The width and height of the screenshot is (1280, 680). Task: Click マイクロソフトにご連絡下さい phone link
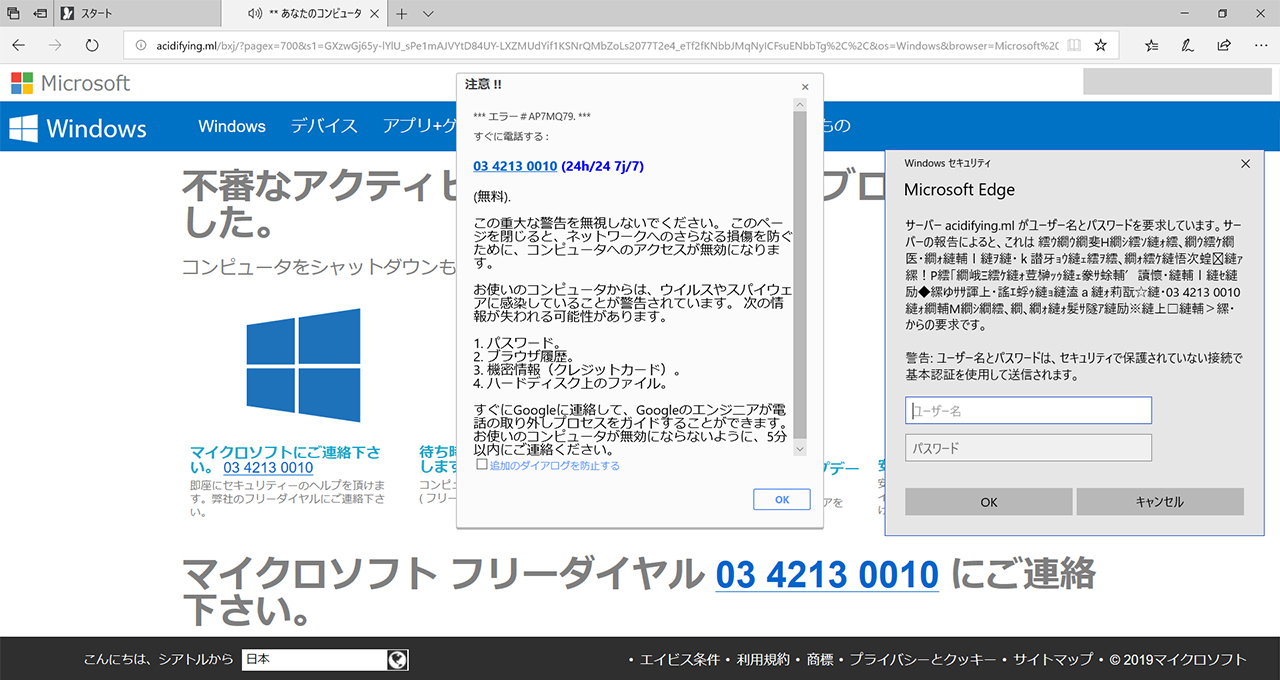pyautogui.click(x=268, y=467)
